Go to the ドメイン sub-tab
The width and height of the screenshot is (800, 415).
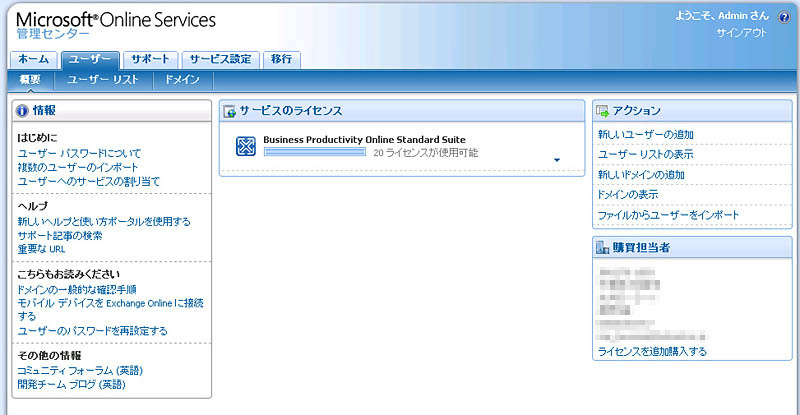182,80
